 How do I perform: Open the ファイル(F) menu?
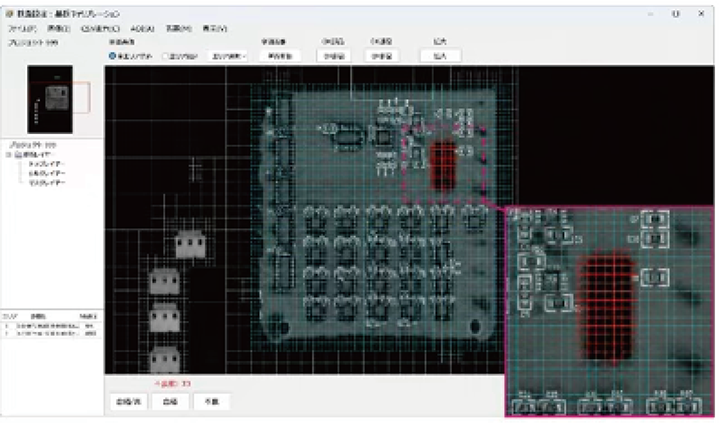pyautogui.click(x=22, y=28)
